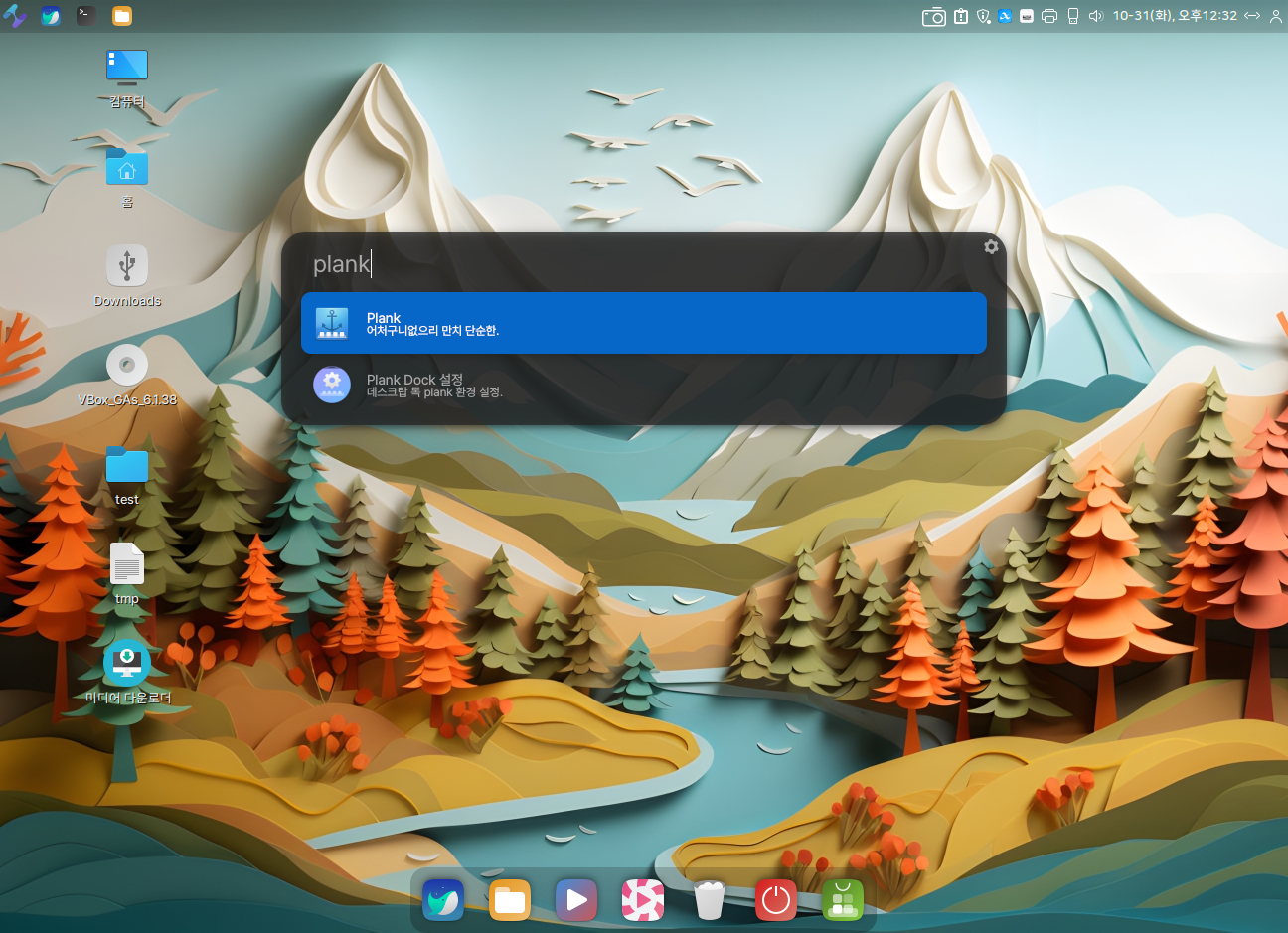1288x933 pixels.
Task: Click the printer icon in the tray
Action: pyautogui.click(x=1049, y=16)
